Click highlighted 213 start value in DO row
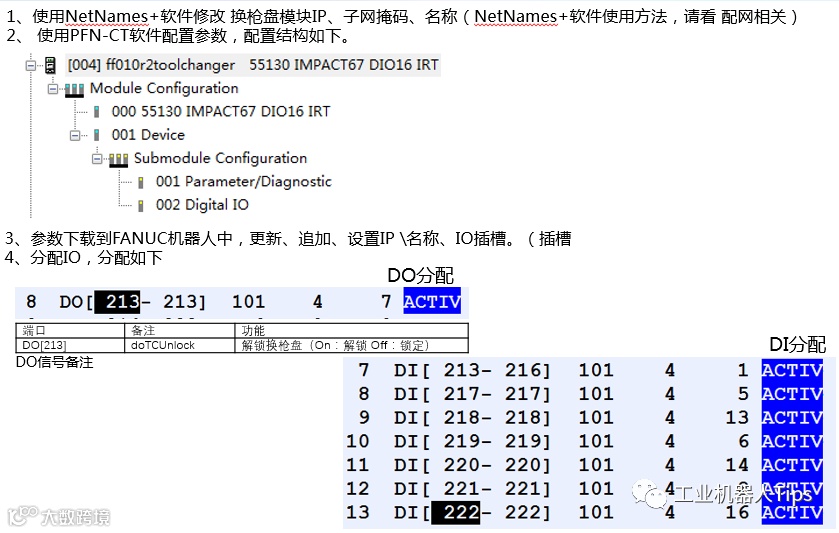The image size is (839, 533). pos(117,302)
